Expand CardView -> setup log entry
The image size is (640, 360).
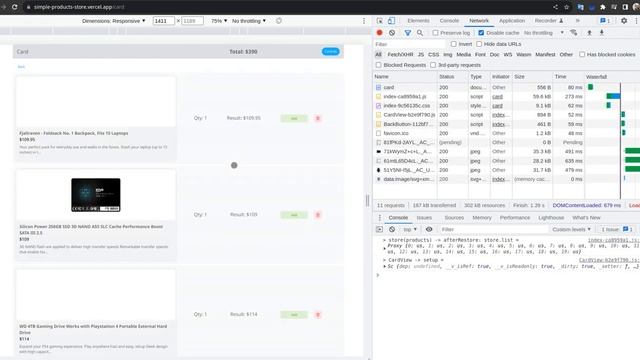tap(384, 260)
